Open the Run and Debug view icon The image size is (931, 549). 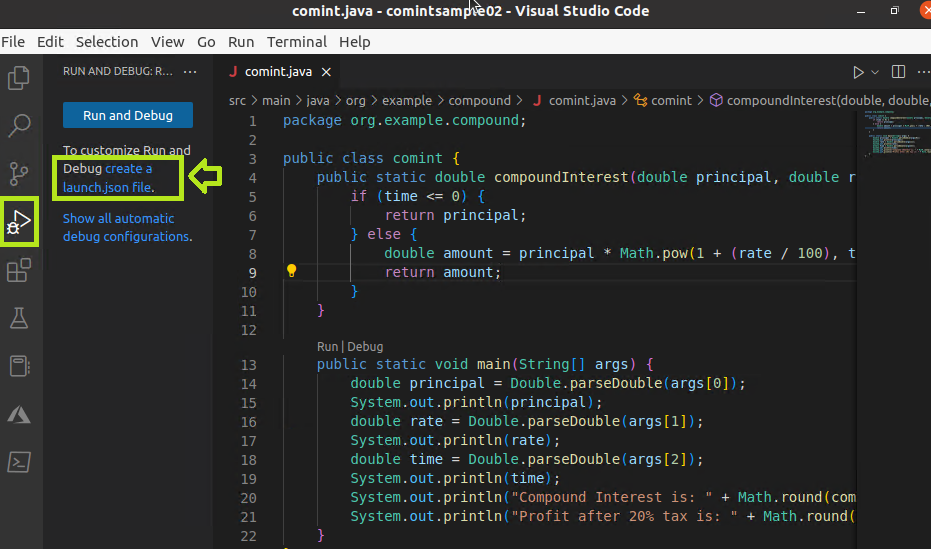point(19,221)
